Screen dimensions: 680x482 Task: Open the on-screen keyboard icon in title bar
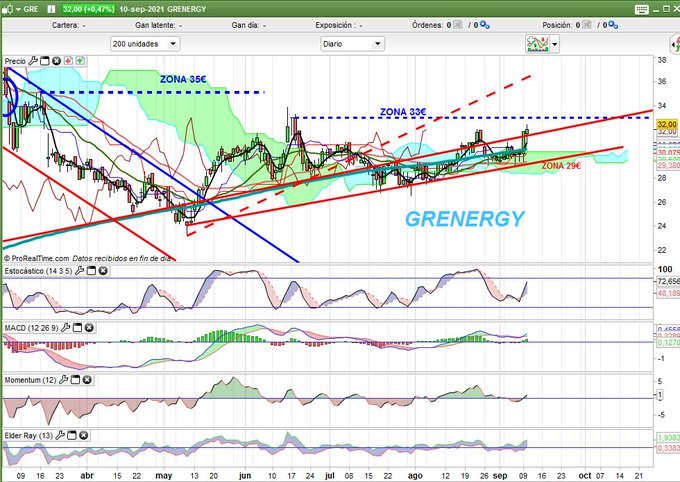point(642,9)
